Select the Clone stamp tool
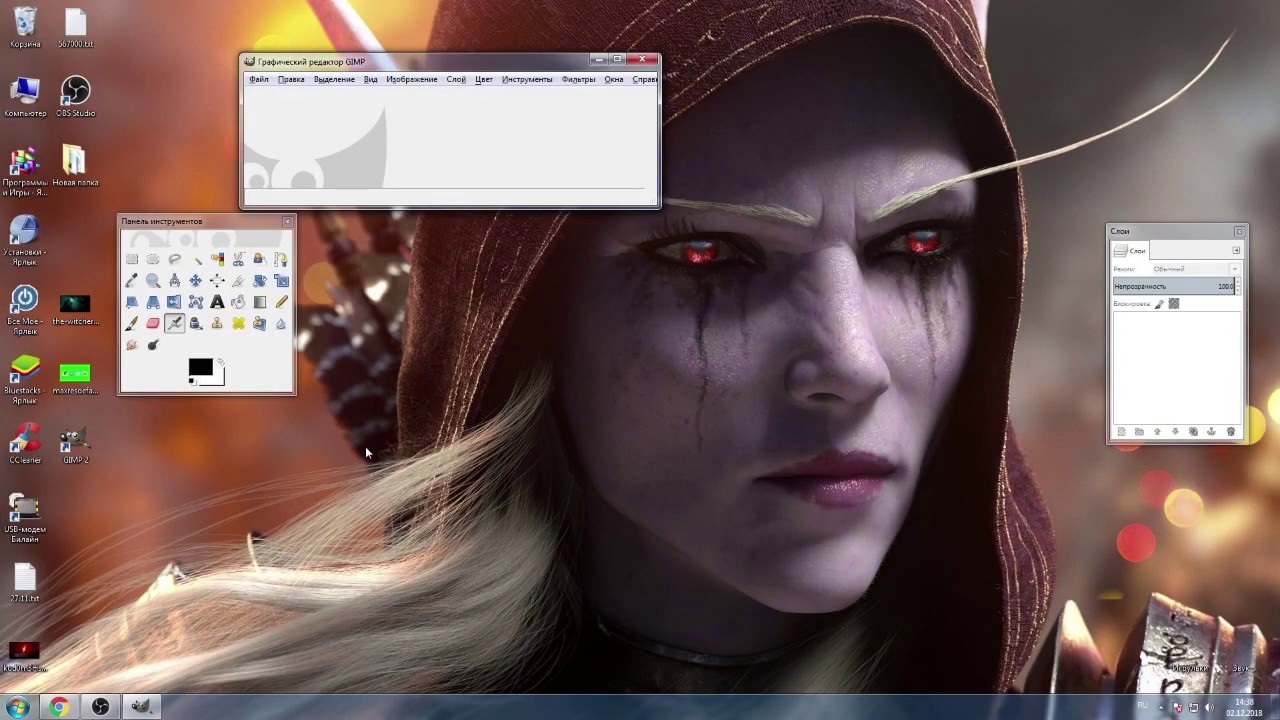The width and height of the screenshot is (1280, 720). tap(217, 323)
